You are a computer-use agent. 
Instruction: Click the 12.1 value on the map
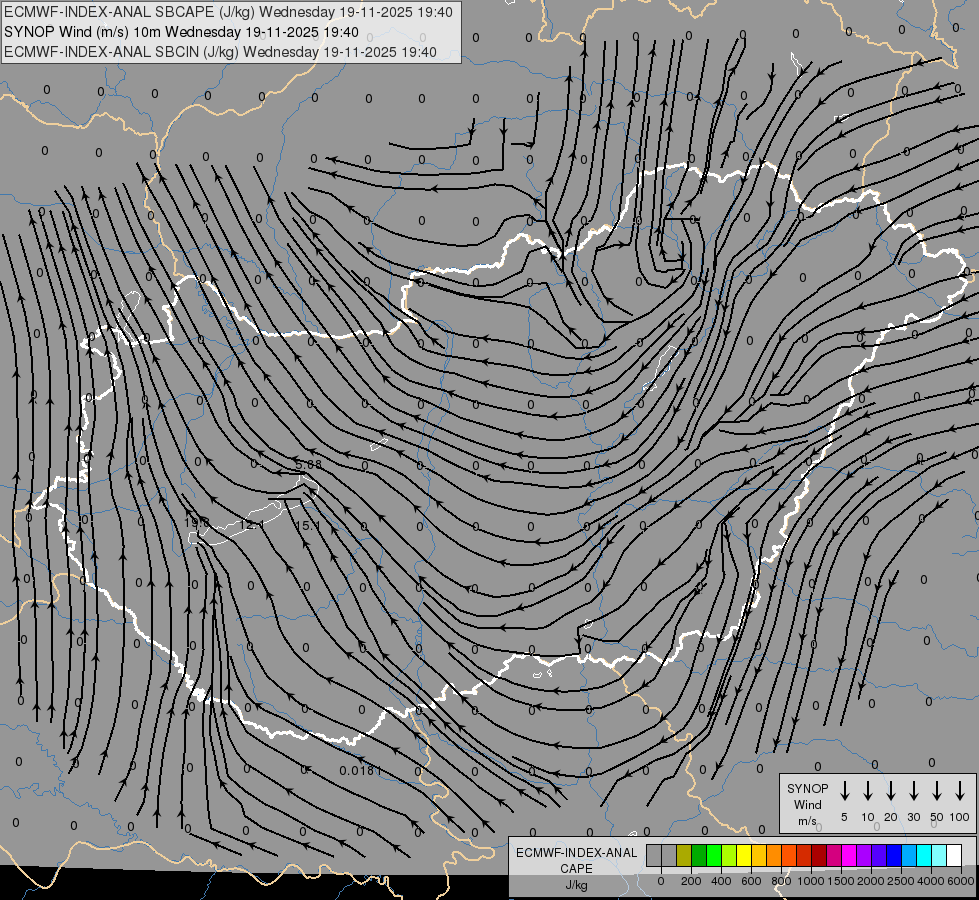[x=252, y=525]
